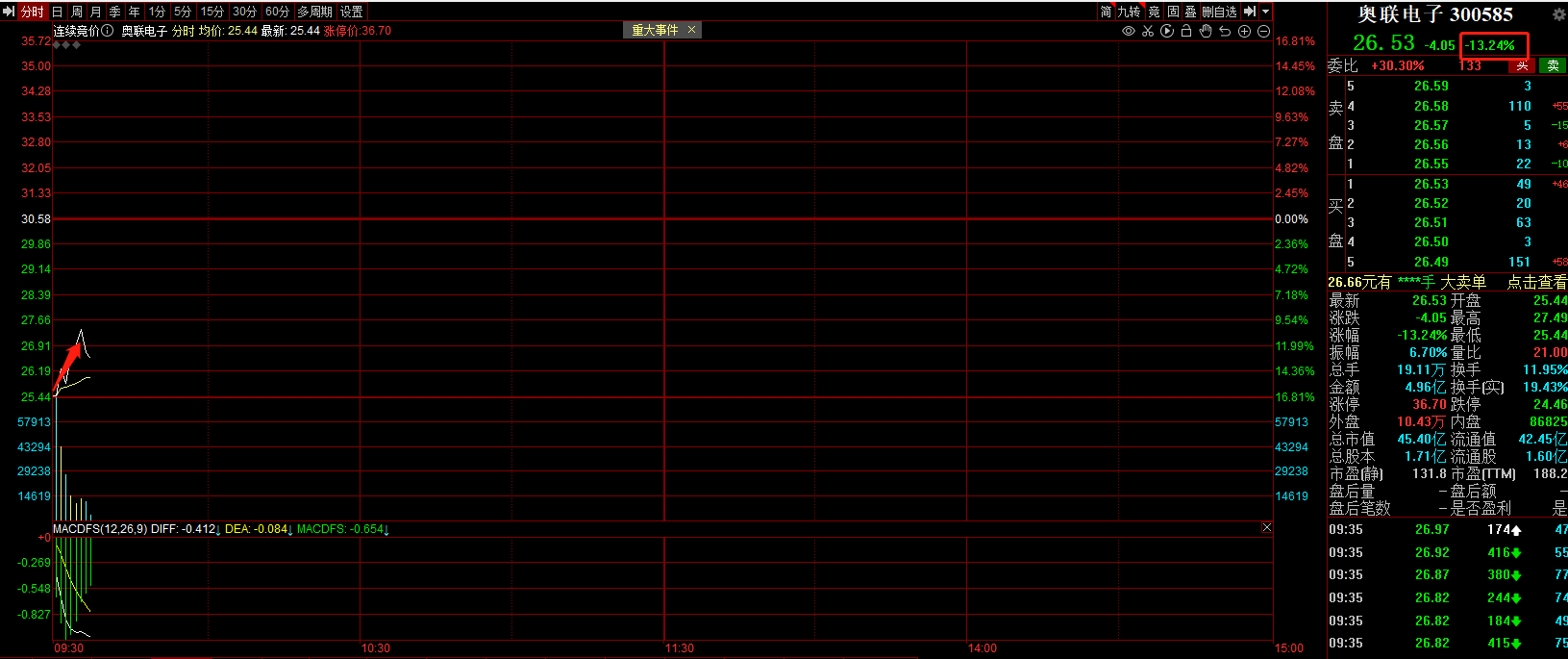Click the 振幅 6.70% value
This screenshot has width=1568, height=659.
pyautogui.click(x=1428, y=353)
